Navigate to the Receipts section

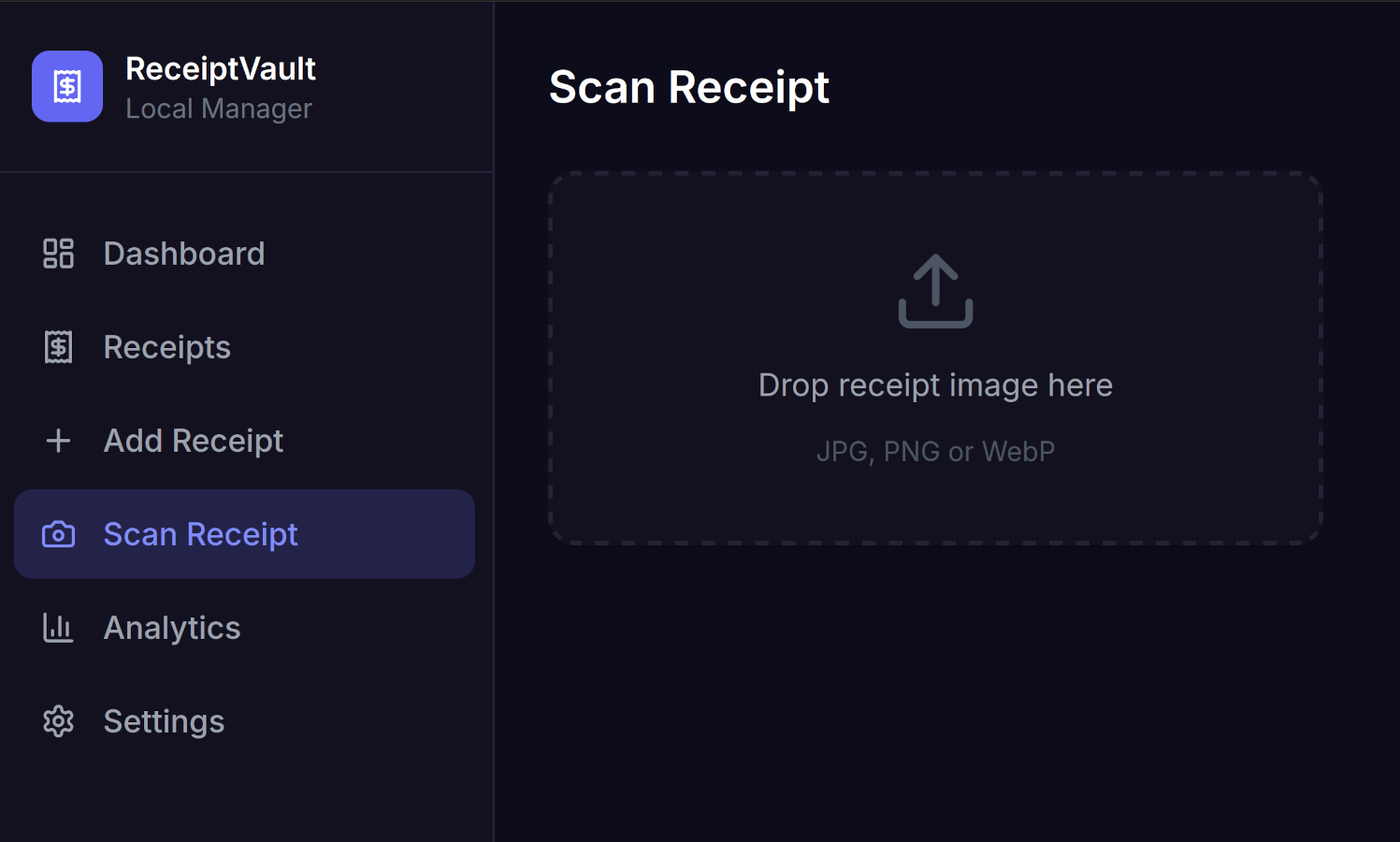click(x=166, y=346)
